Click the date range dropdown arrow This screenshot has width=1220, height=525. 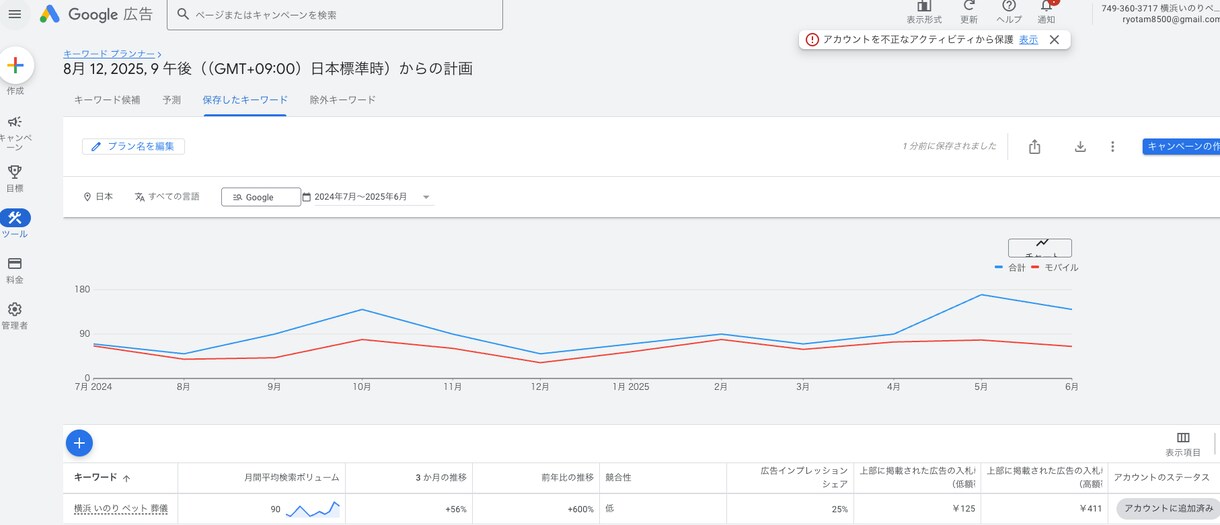click(426, 197)
